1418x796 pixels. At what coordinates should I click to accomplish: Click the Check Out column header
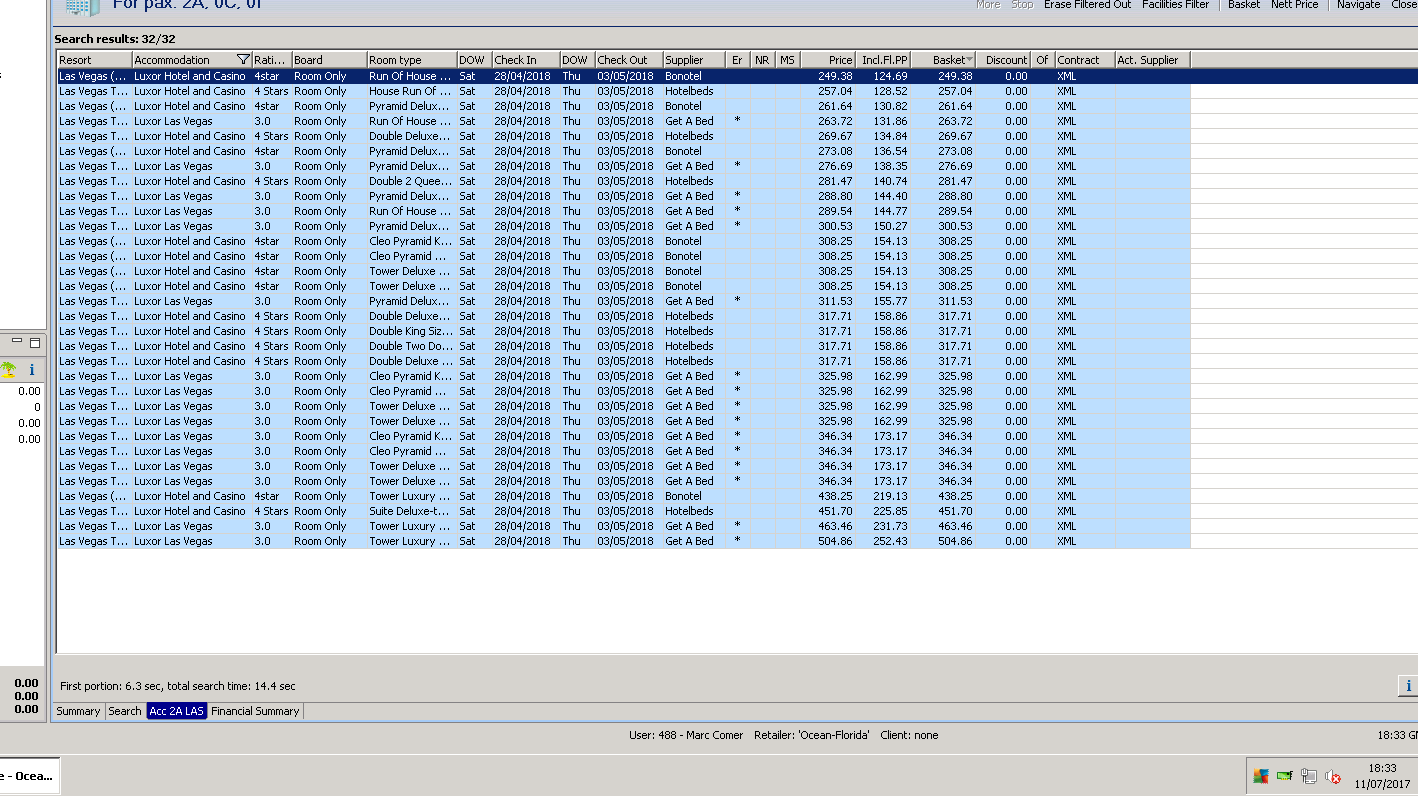coord(629,60)
